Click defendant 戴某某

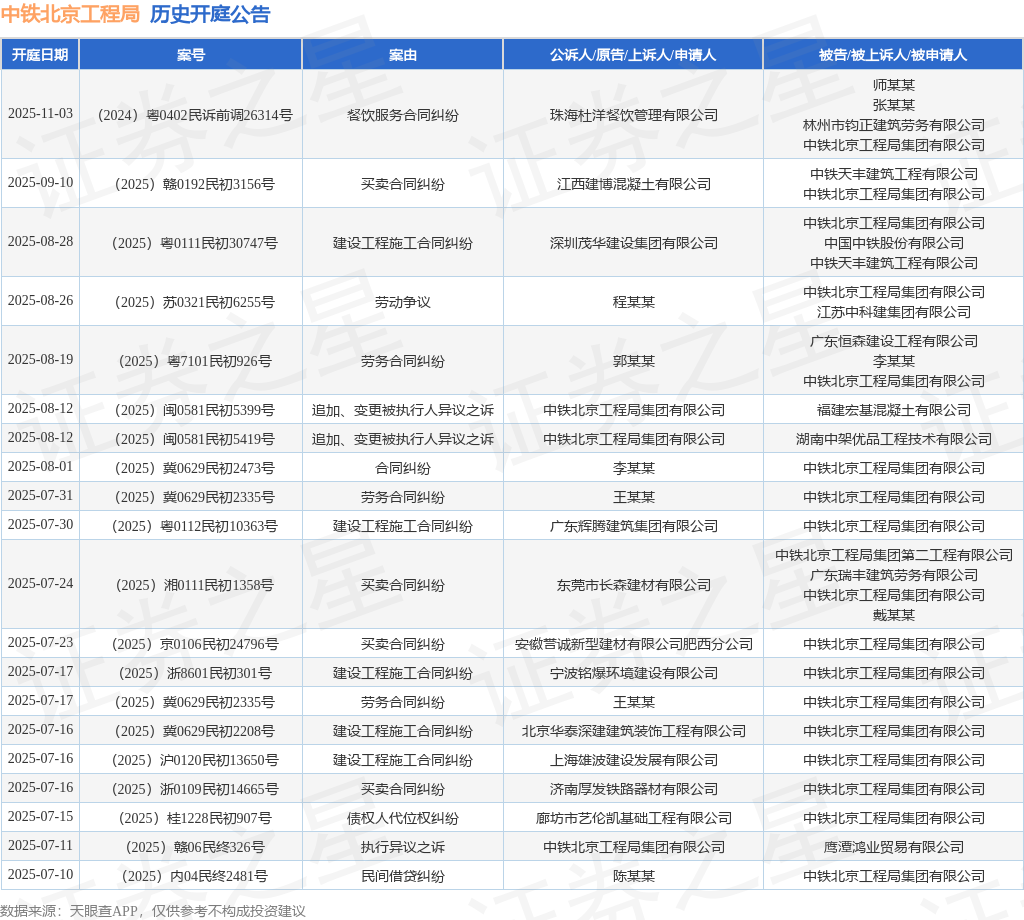tap(893, 615)
